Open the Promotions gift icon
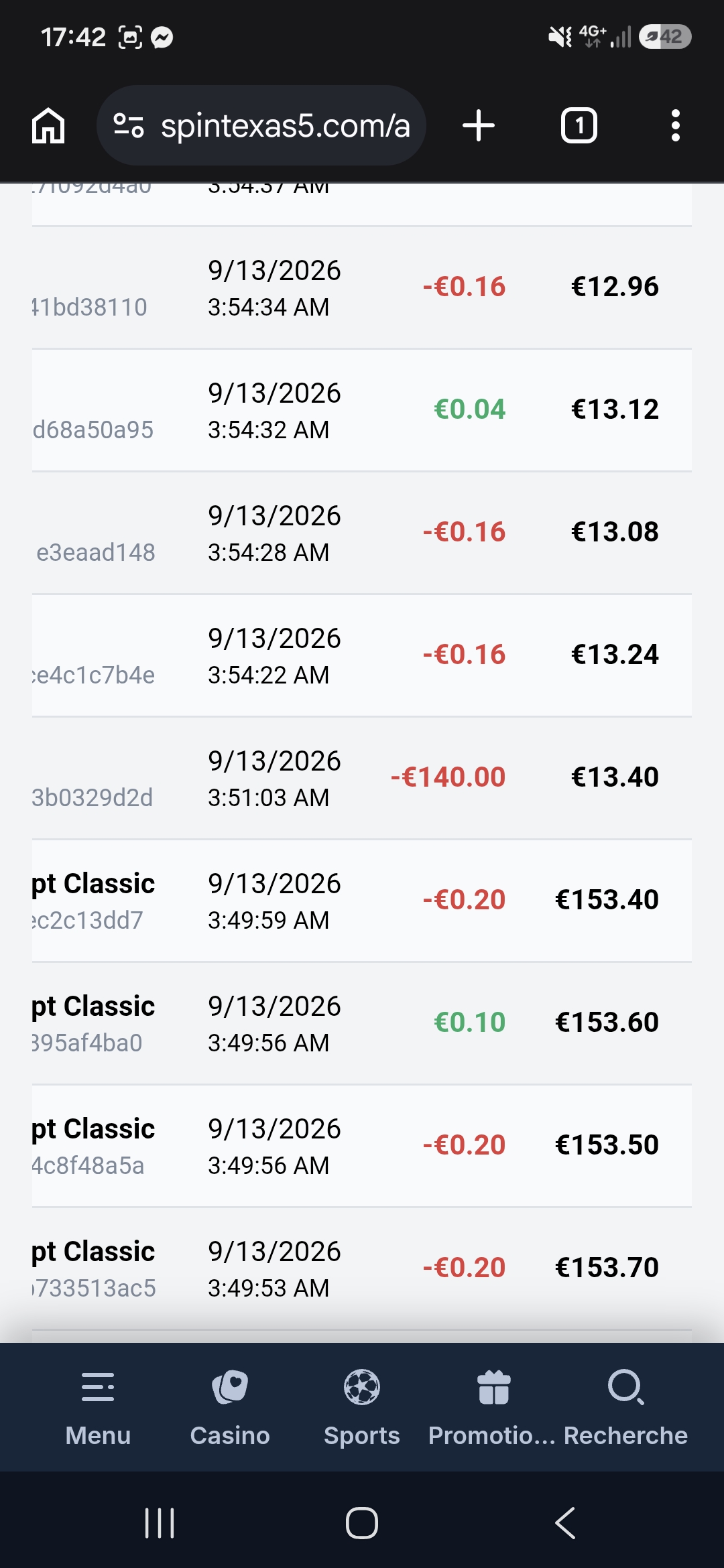This screenshot has height=1568, width=724. tap(494, 1387)
